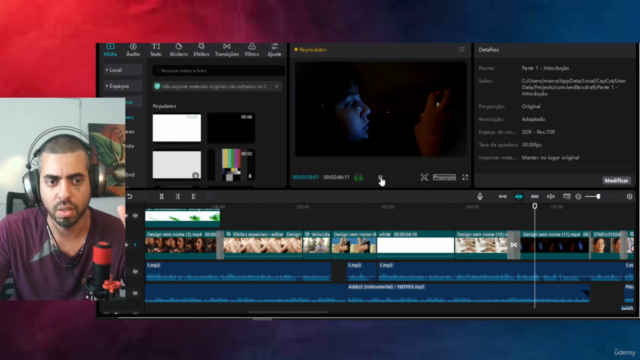Open the Stickers tab
This screenshot has height=360, width=640.
178,50
